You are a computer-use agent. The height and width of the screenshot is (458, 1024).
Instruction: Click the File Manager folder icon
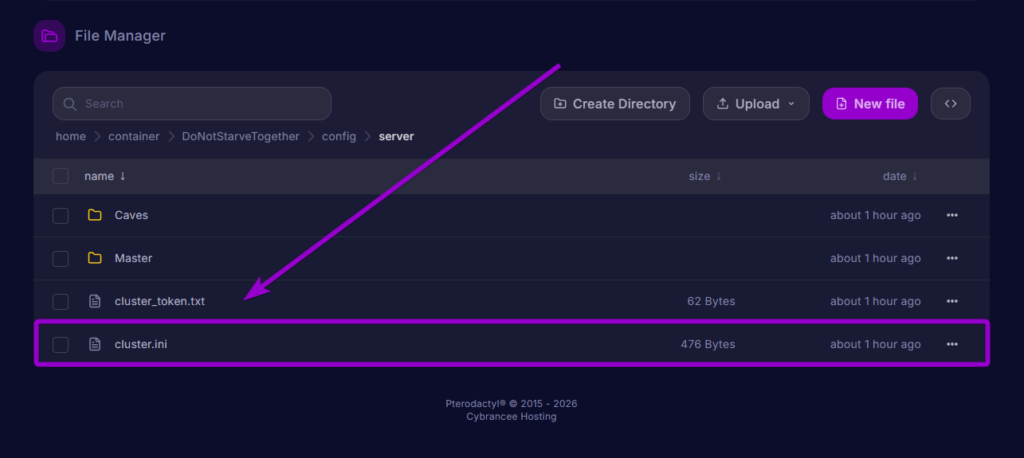[x=49, y=36]
